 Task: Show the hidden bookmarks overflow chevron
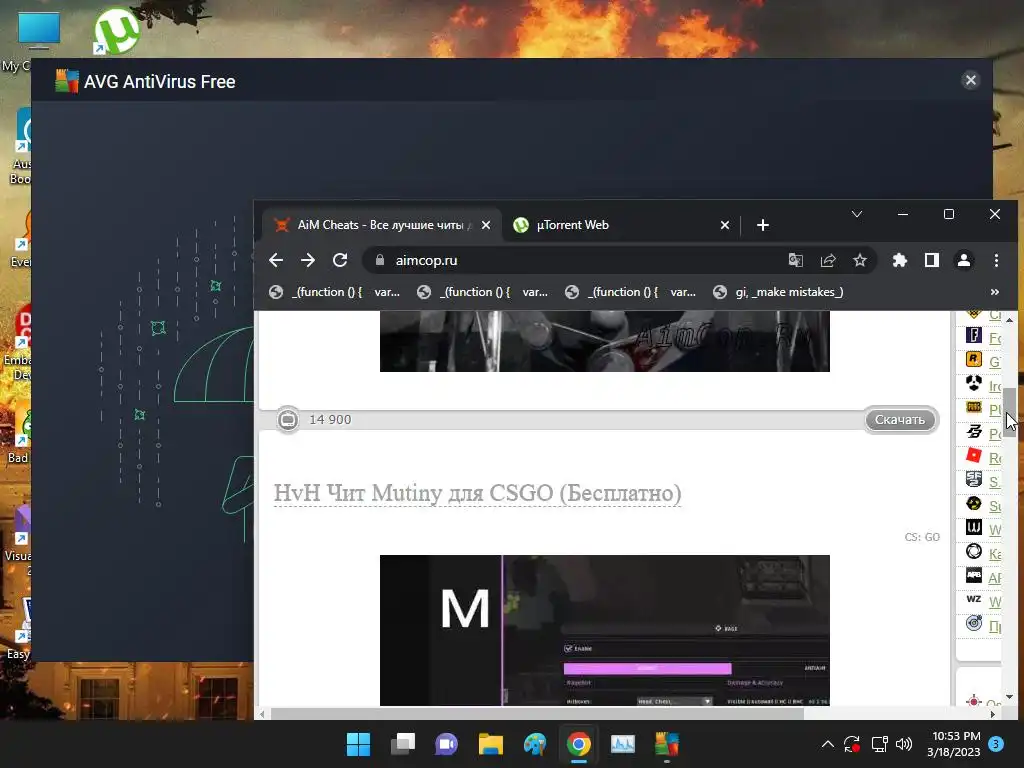995,292
